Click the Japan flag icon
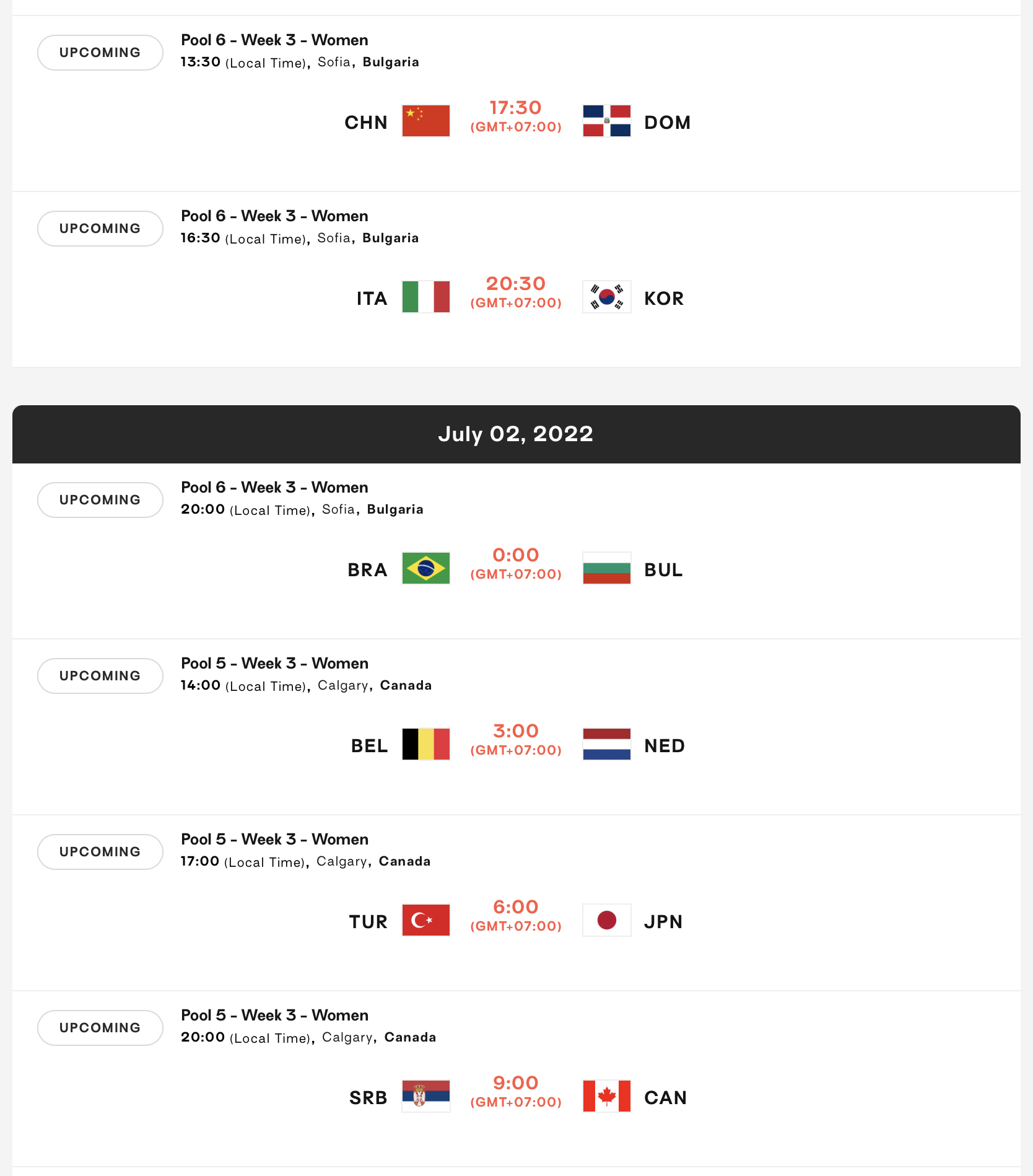The height and width of the screenshot is (1176, 1033). [606, 920]
